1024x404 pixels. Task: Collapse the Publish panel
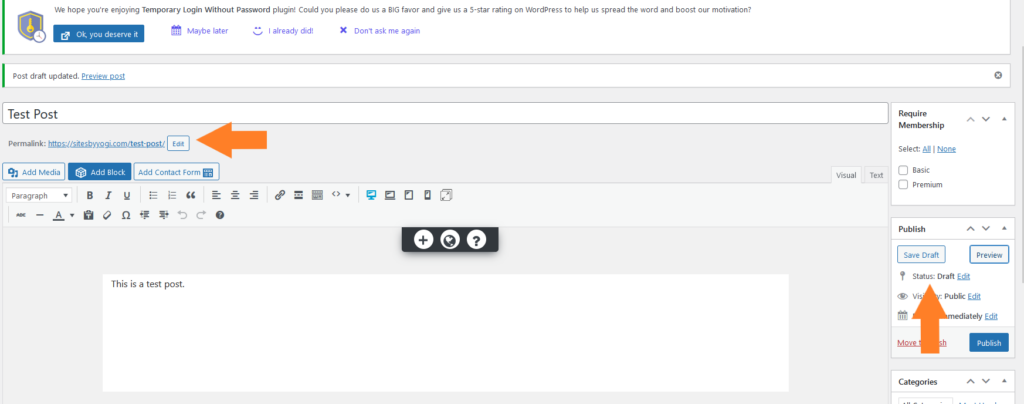[1004, 229]
